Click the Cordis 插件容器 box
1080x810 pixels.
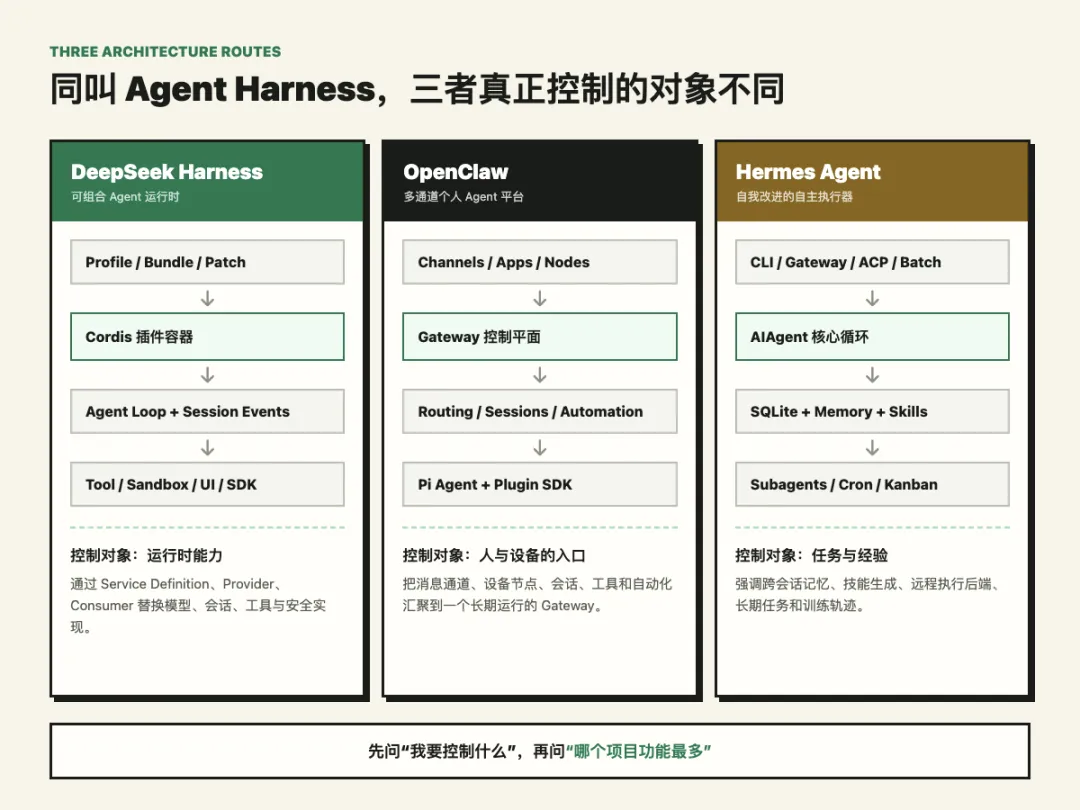point(207,337)
